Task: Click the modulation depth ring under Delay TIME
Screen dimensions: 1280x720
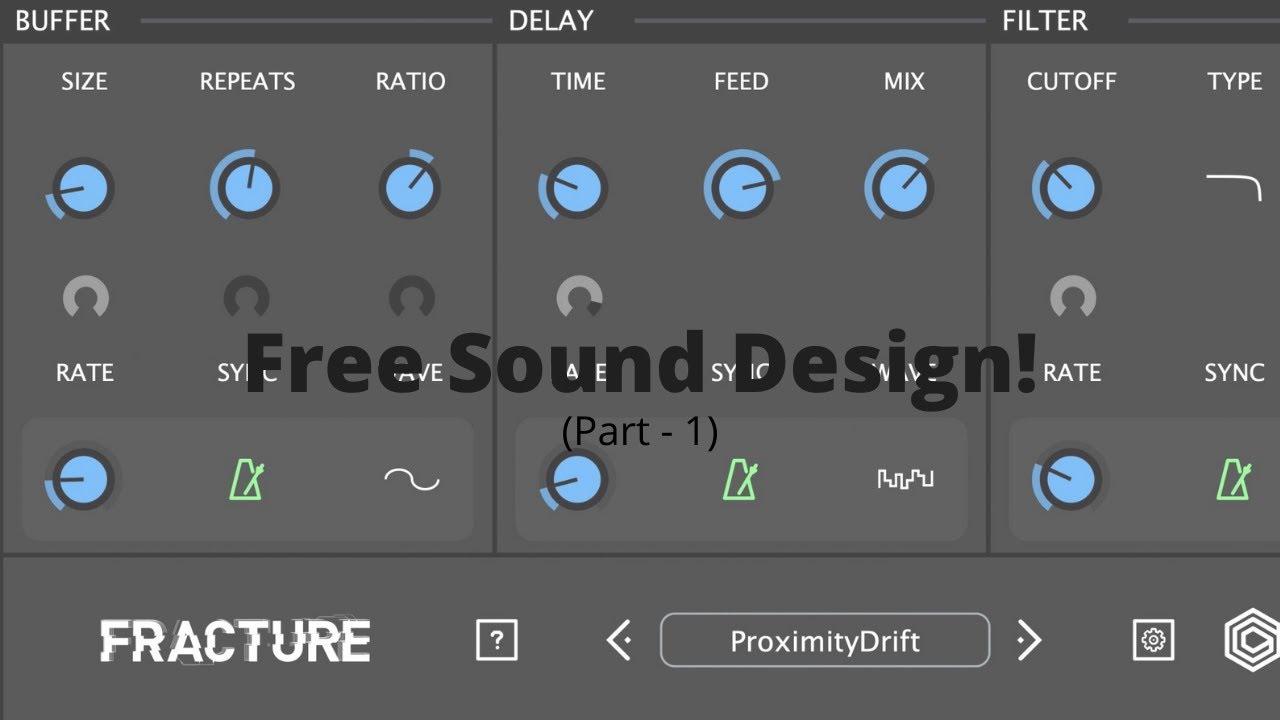Action: [x=579, y=297]
